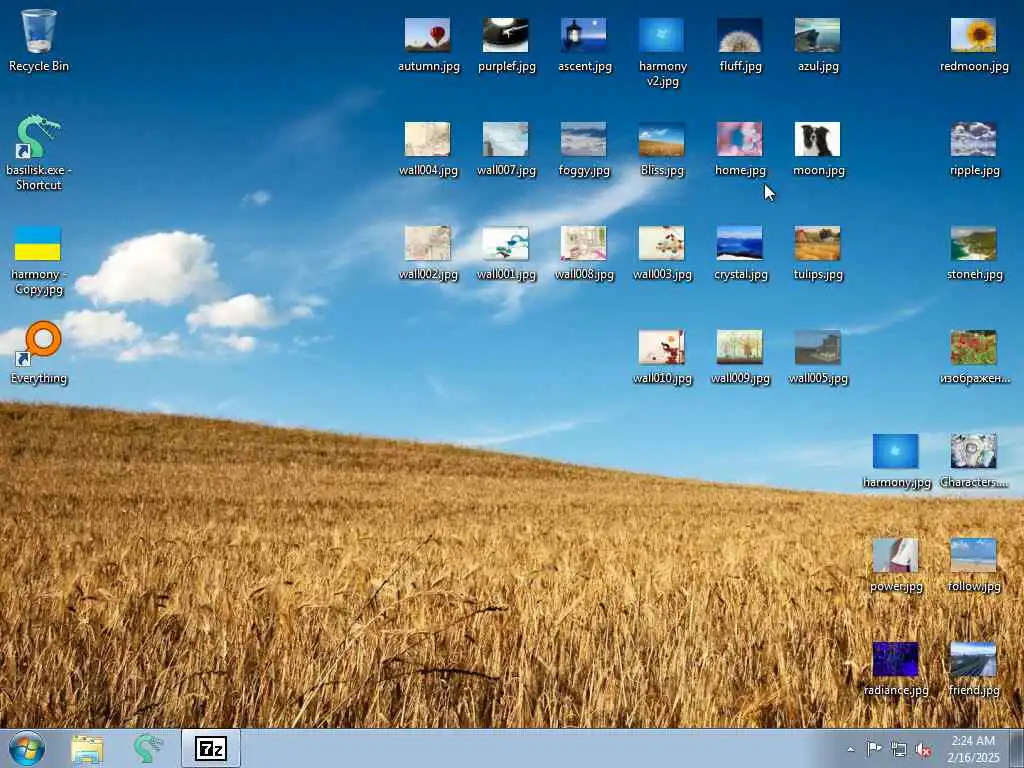This screenshot has width=1024, height=768.
Task: Select radiance.jpg purple image file
Action: pos(896,669)
